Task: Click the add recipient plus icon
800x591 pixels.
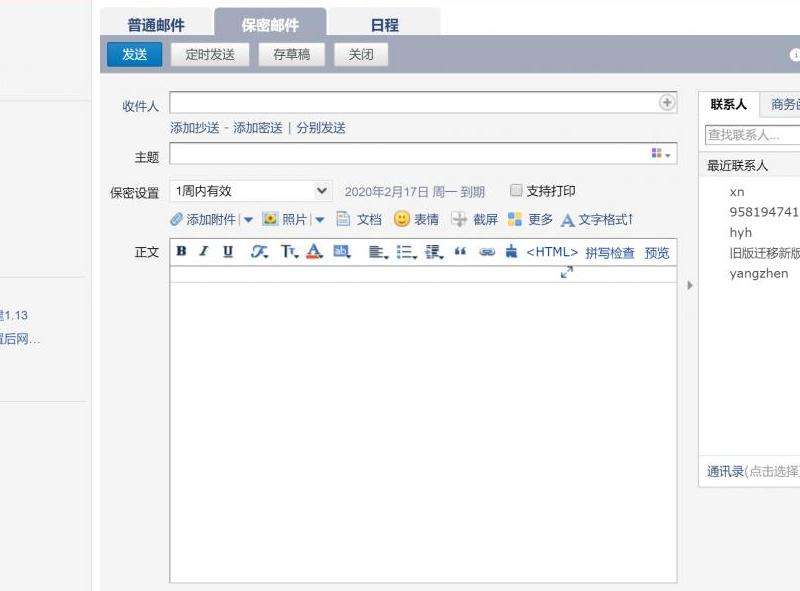Action: point(666,103)
